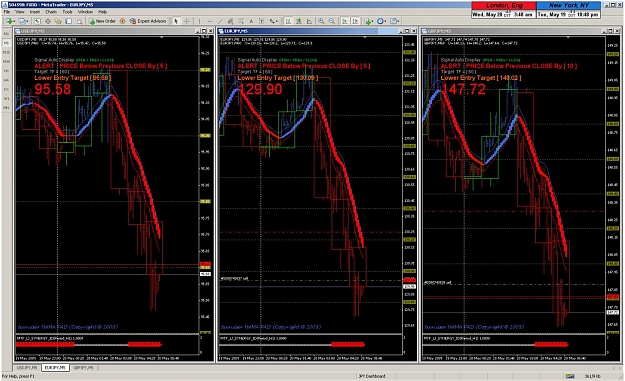Image resolution: width=625 pixels, height=381 pixels.
Task: Switch to candlestick chart display
Action: click(x=299, y=21)
